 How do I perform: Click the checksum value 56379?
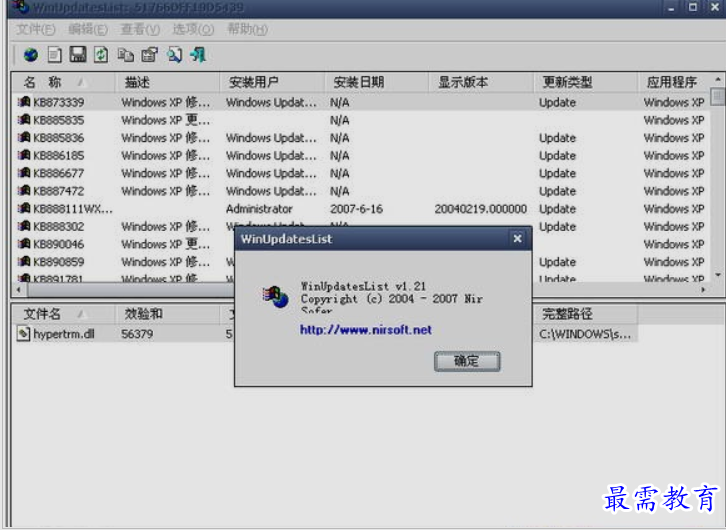(137, 334)
